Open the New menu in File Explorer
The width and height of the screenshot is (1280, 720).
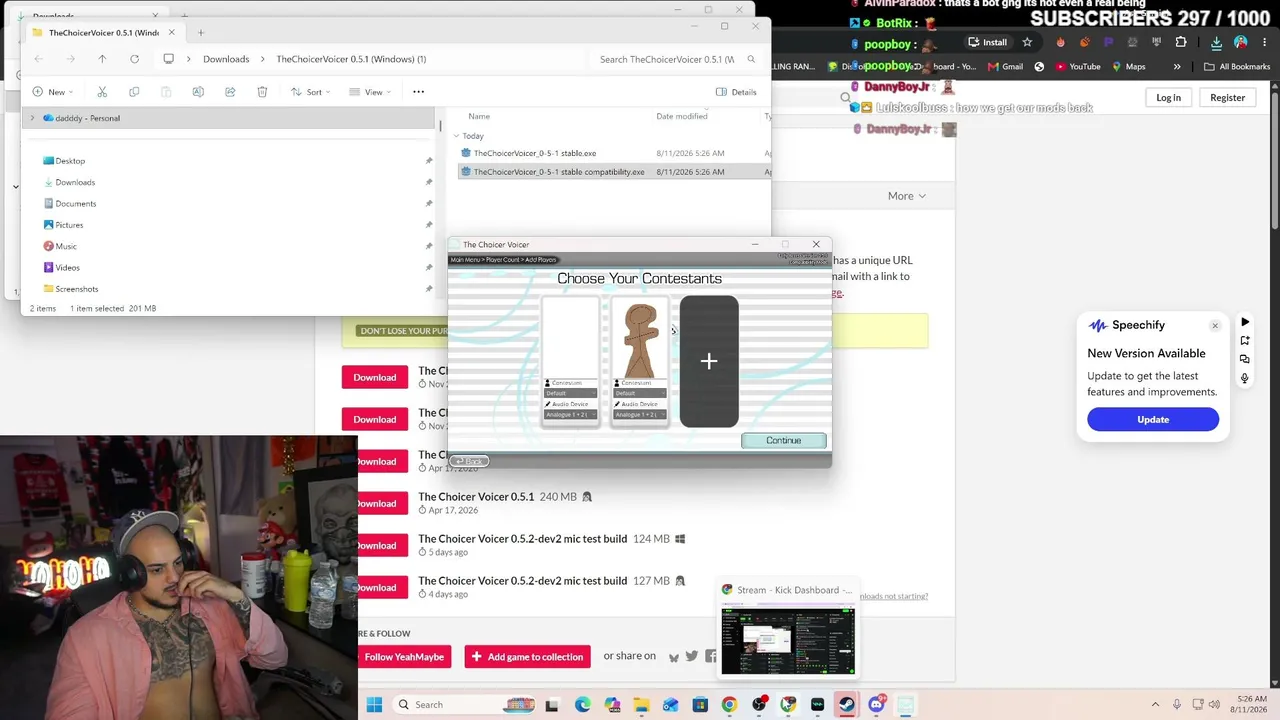point(53,92)
